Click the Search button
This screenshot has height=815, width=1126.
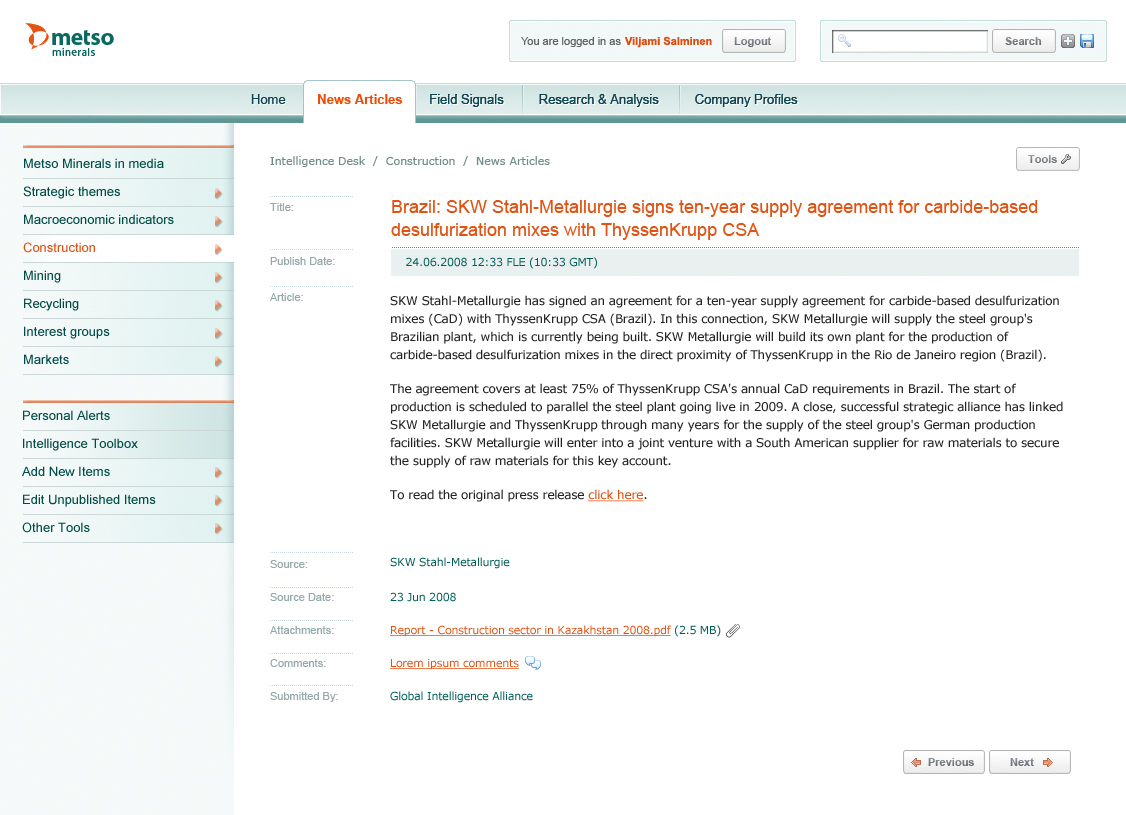[x=1023, y=41]
